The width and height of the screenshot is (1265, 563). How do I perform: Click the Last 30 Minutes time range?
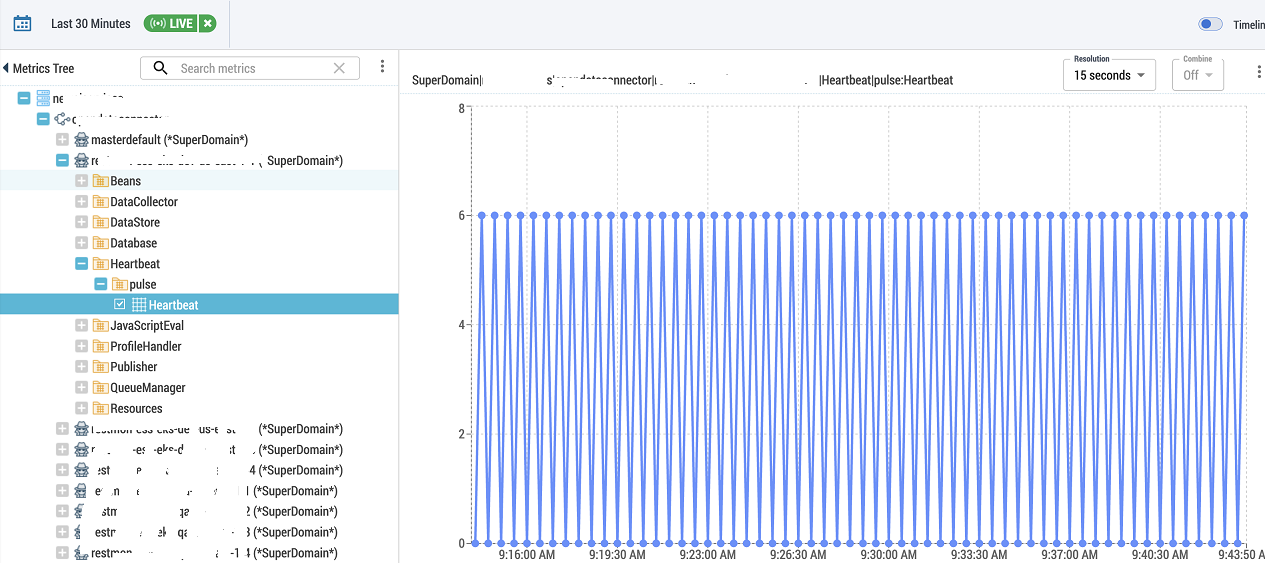coord(91,24)
